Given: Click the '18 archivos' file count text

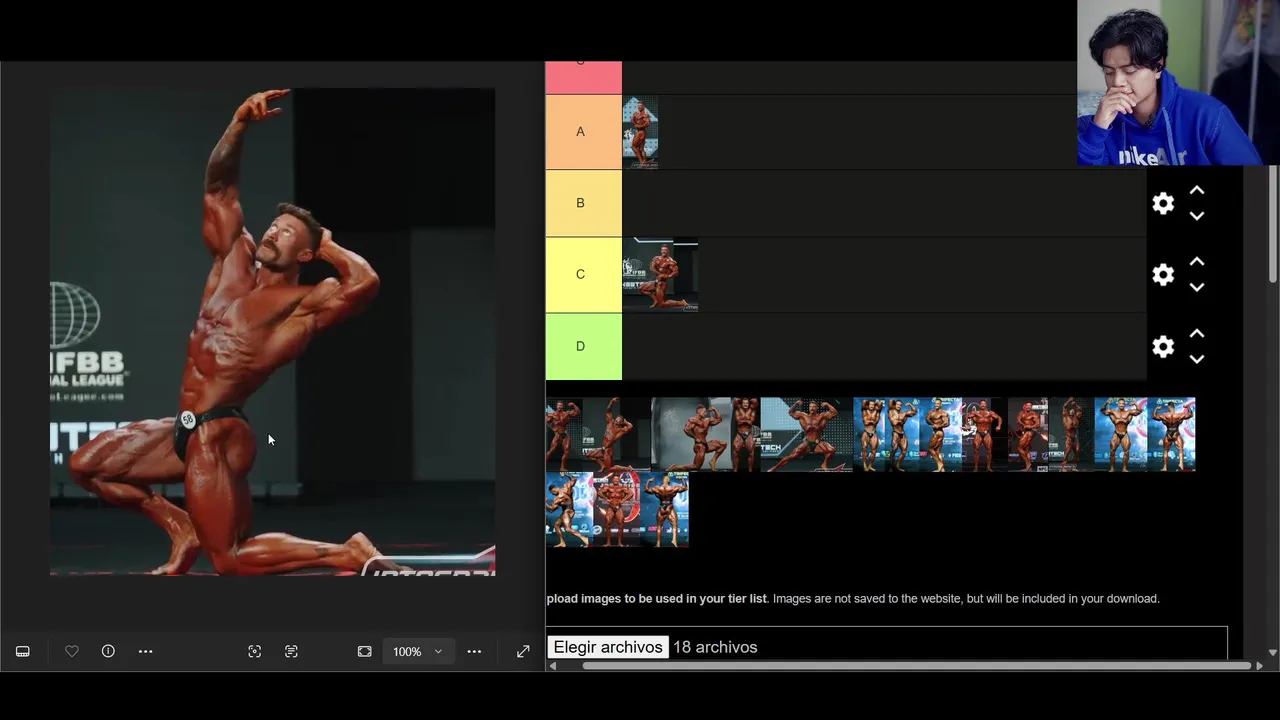Looking at the screenshot, I should click(715, 647).
